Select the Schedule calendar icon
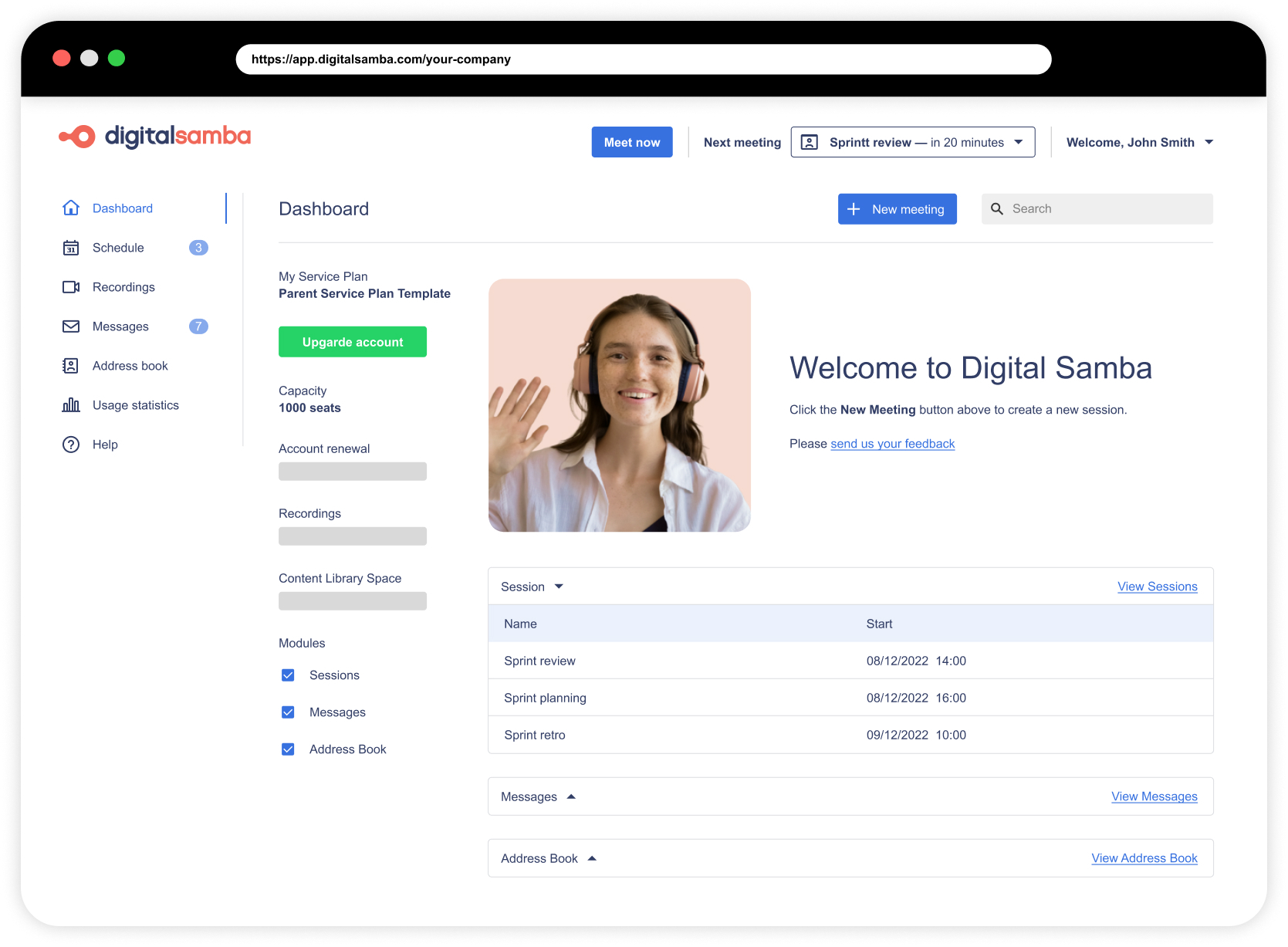Viewport: 1288px width, 947px height. tap(70, 247)
